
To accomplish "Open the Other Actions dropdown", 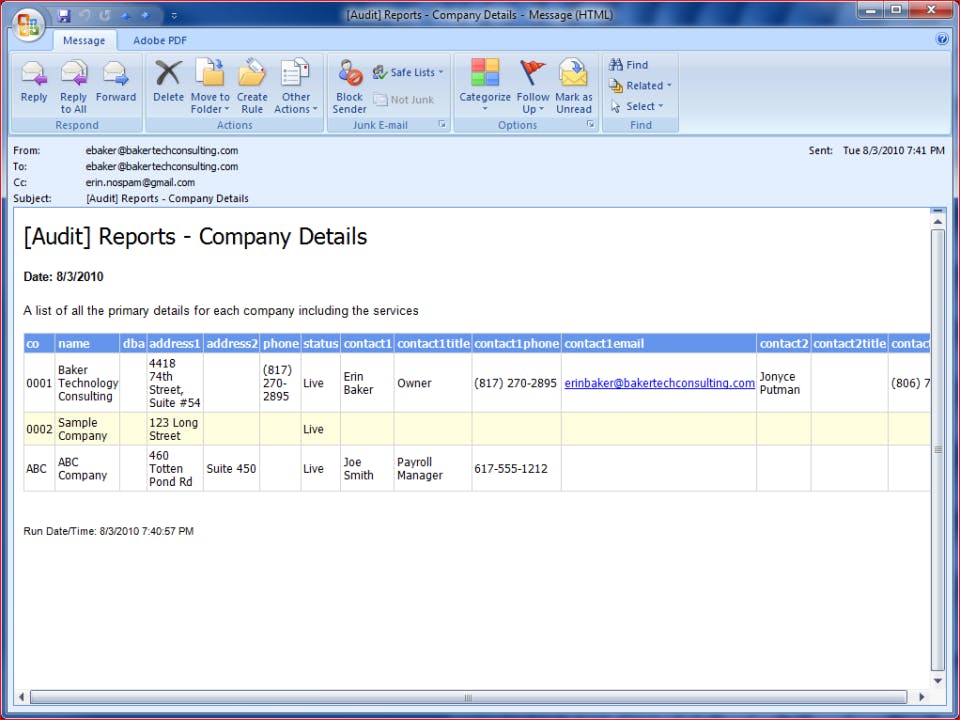I will click(296, 86).
